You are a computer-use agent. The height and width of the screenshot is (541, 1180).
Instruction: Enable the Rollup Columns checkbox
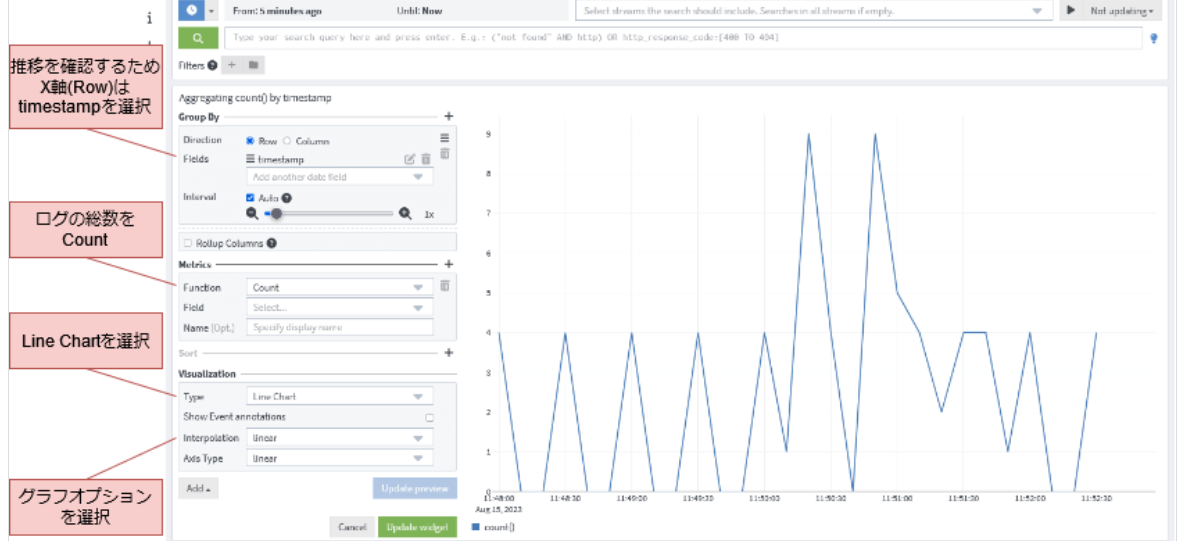click(187, 242)
